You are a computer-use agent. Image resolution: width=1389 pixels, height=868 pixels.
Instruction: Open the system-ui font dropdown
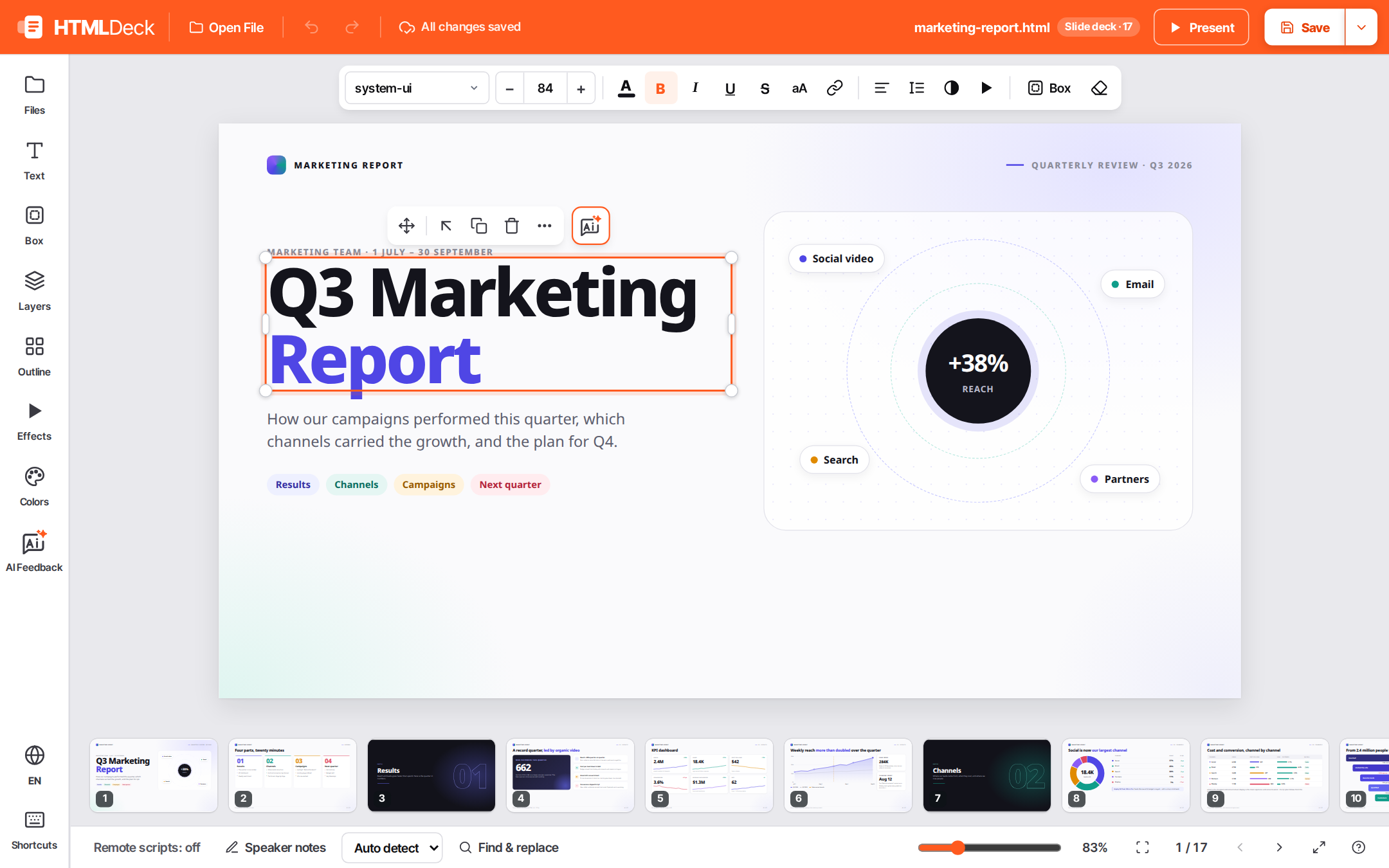coord(417,88)
